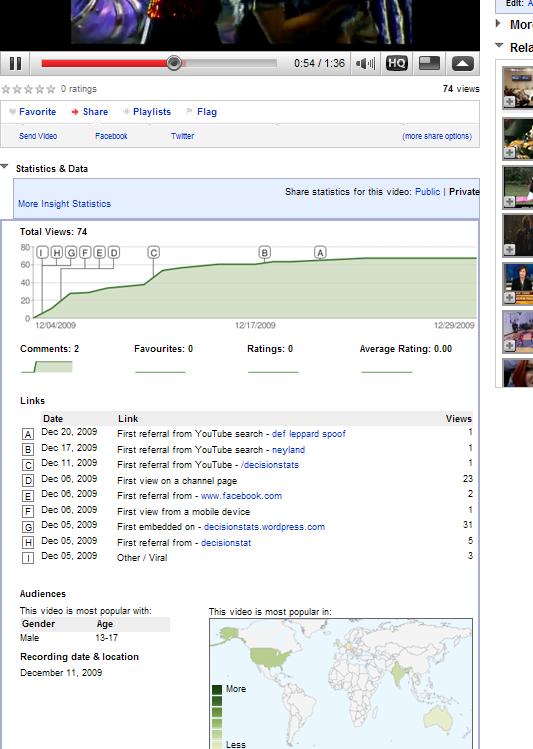Rate video with the fifth star
Image resolution: width=533 pixels, height=749 pixels.
click(51, 89)
